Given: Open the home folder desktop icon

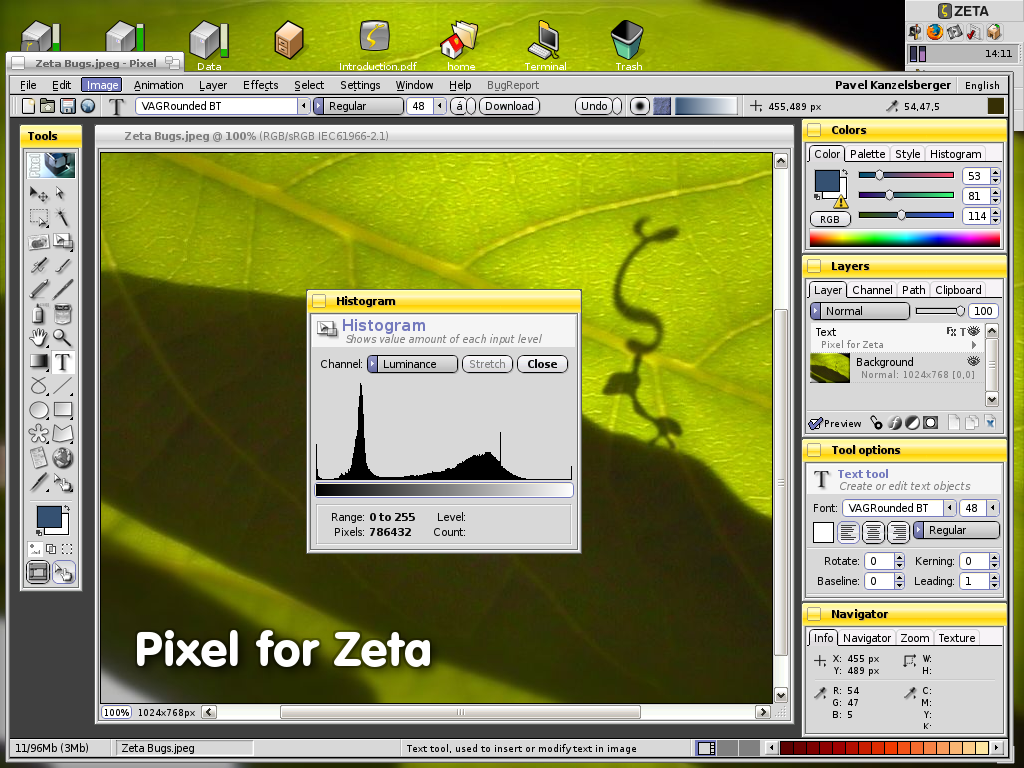Looking at the screenshot, I should click(x=460, y=44).
